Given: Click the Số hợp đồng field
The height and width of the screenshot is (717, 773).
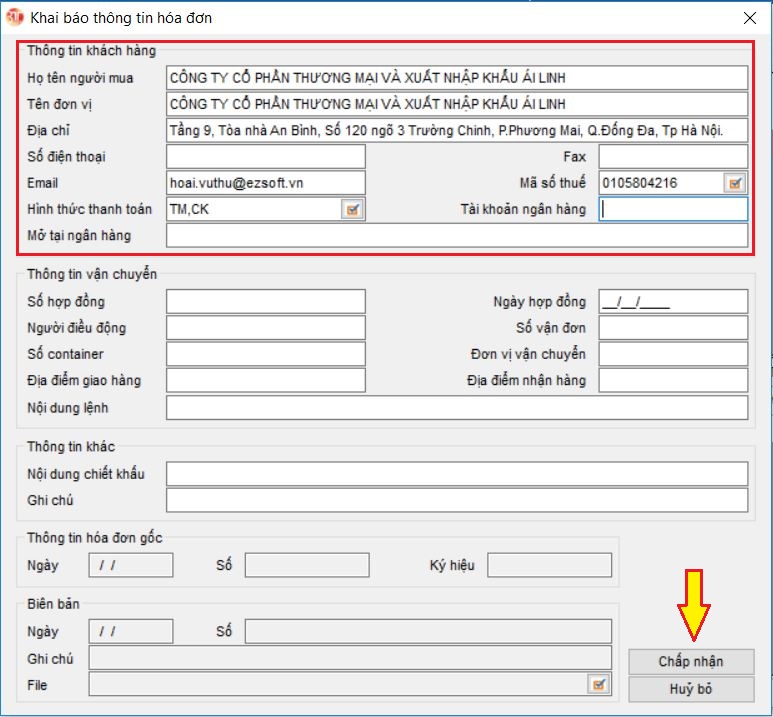Looking at the screenshot, I should (x=266, y=302).
